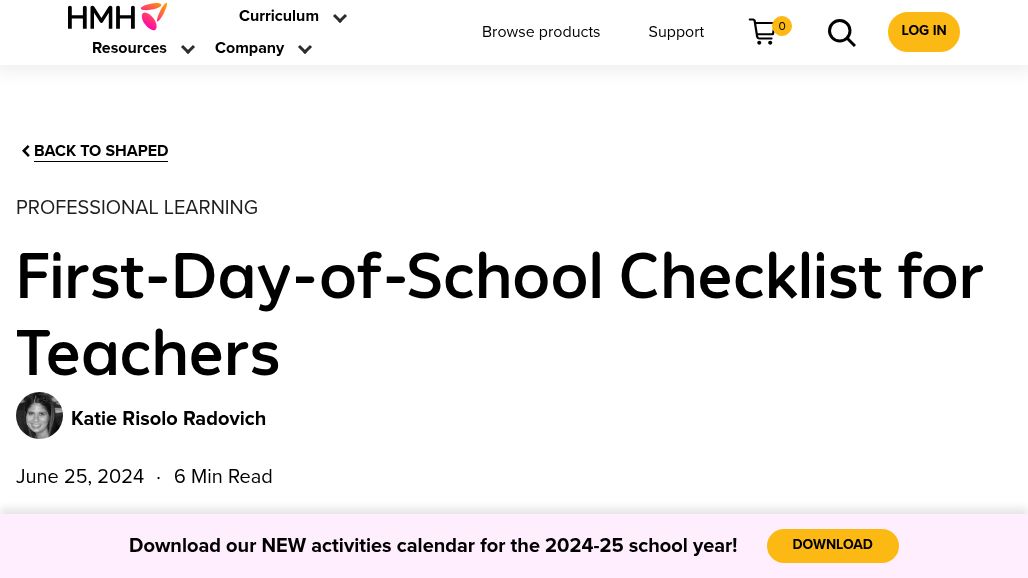Open the Resources menu
This screenshot has width=1028, height=578.
(129, 48)
